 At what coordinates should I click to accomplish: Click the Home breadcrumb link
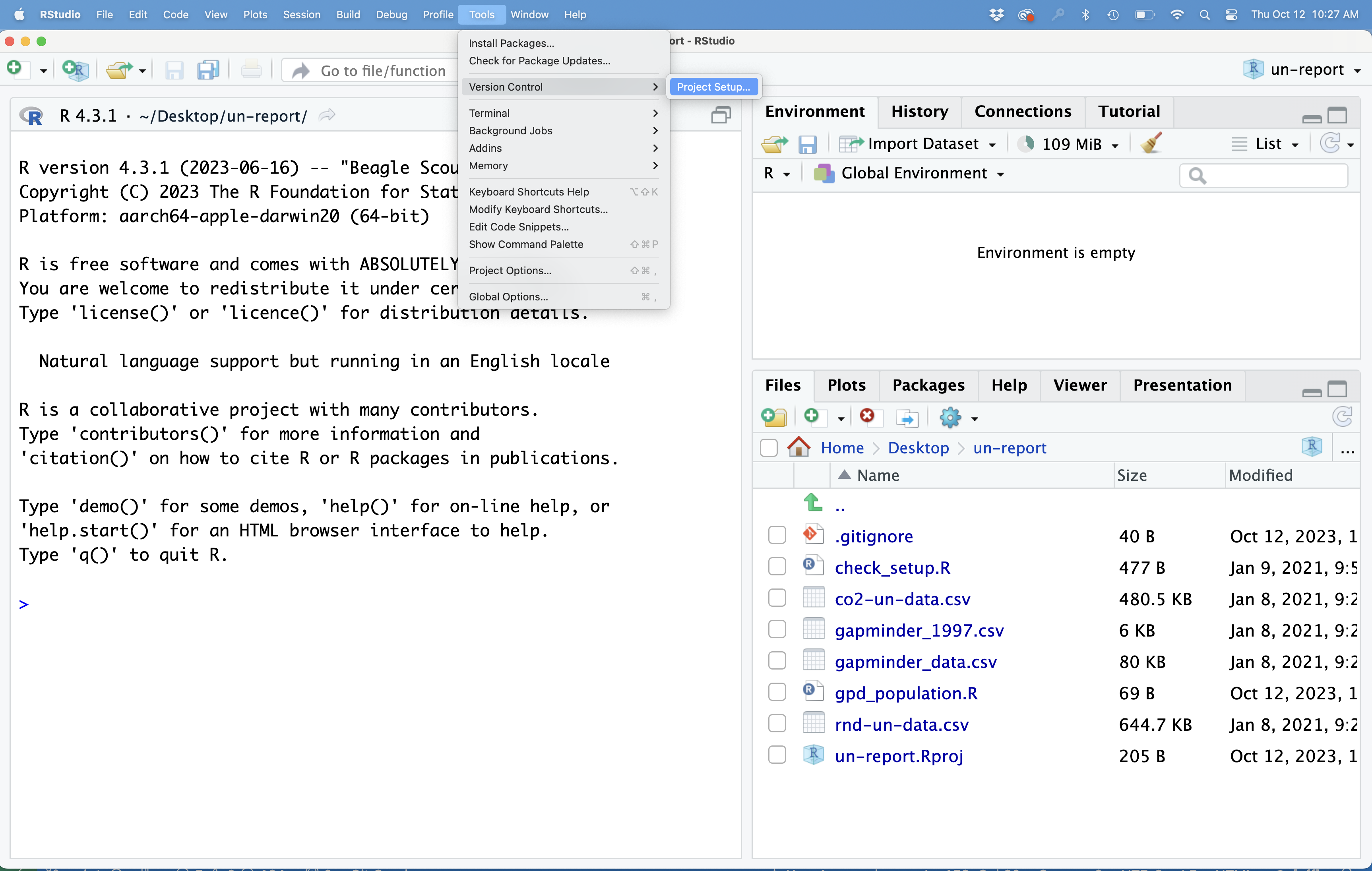[x=842, y=448]
